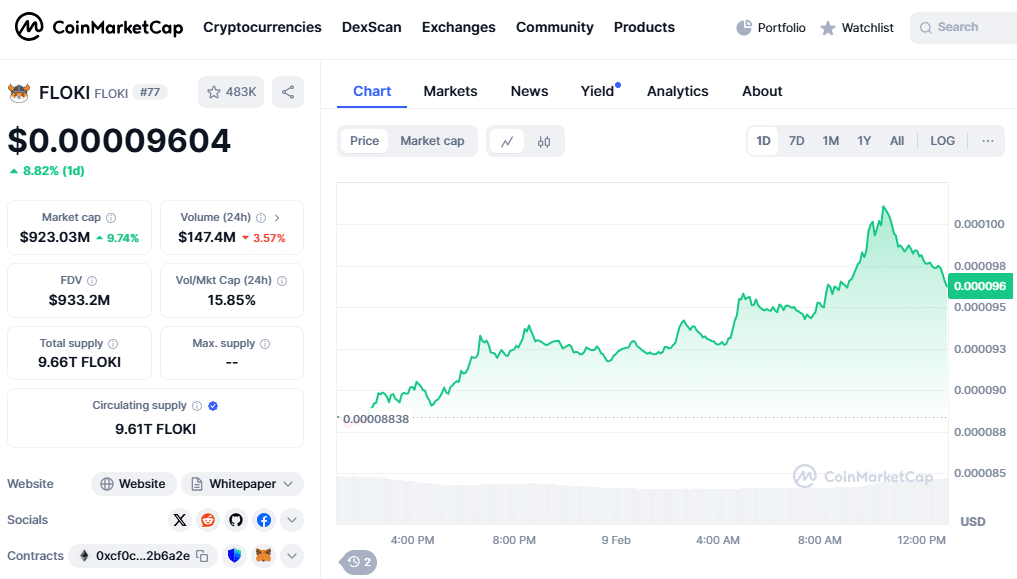The width and height of the screenshot is (1017, 579).
Task: Open FLOKI's X (Twitter) social link
Action: click(180, 520)
